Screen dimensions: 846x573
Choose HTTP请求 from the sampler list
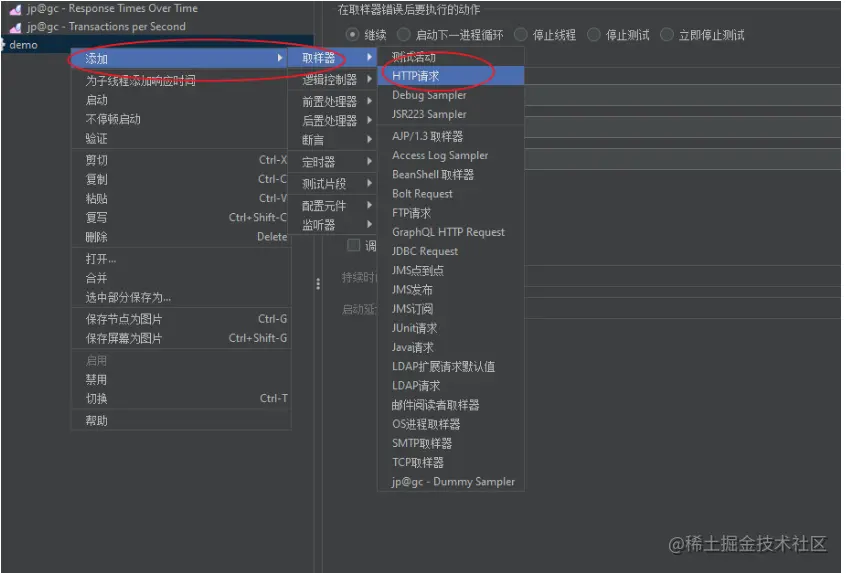(x=451, y=76)
